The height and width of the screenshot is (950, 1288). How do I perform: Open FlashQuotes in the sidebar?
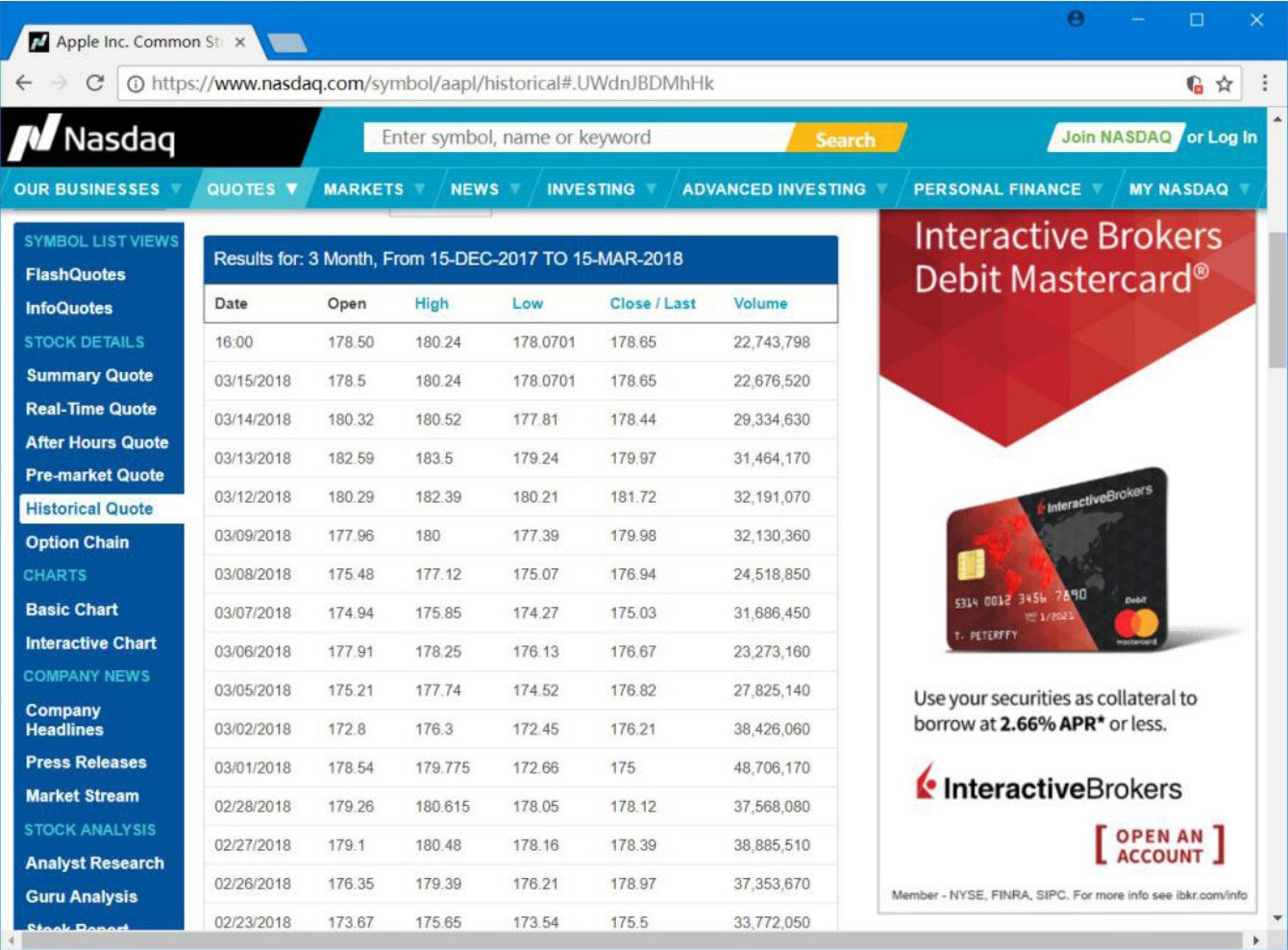click(x=76, y=275)
